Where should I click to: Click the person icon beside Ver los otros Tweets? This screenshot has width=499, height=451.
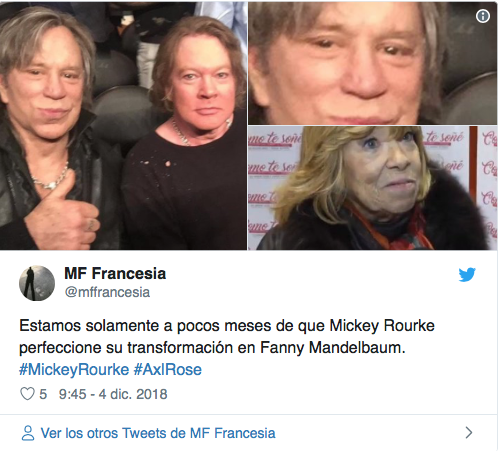point(28,433)
